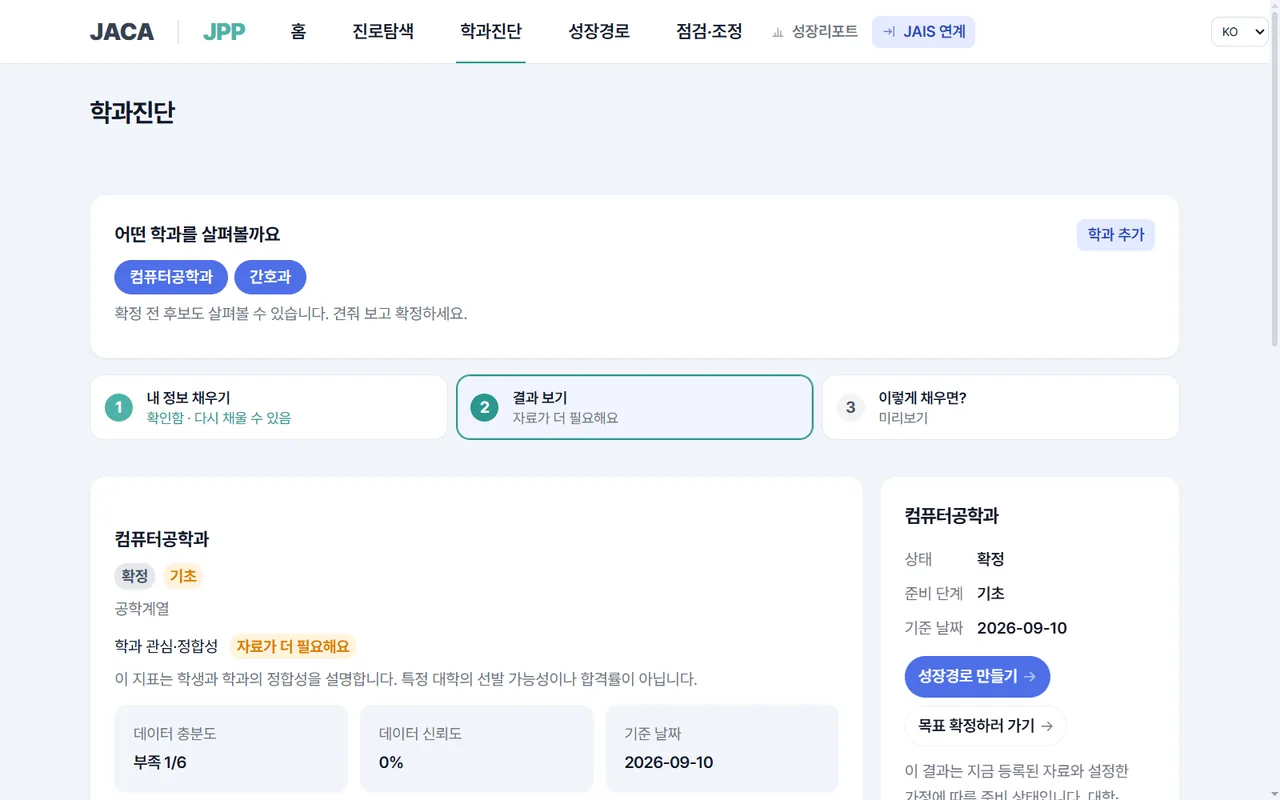The width and height of the screenshot is (1280, 800).
Task: Click the JACA logo
Action: point(122,32)
